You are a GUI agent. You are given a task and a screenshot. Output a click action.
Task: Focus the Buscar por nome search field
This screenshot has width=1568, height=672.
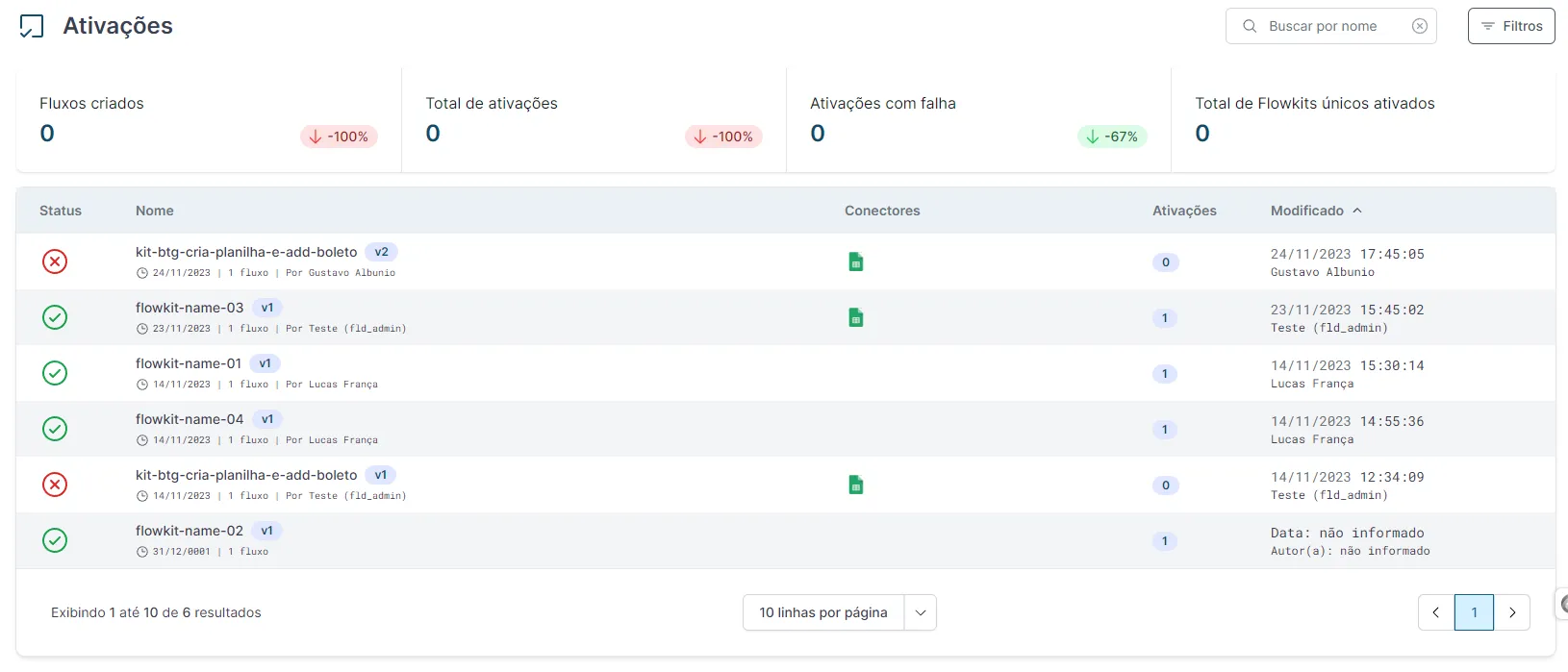[x=1330, y=26]
